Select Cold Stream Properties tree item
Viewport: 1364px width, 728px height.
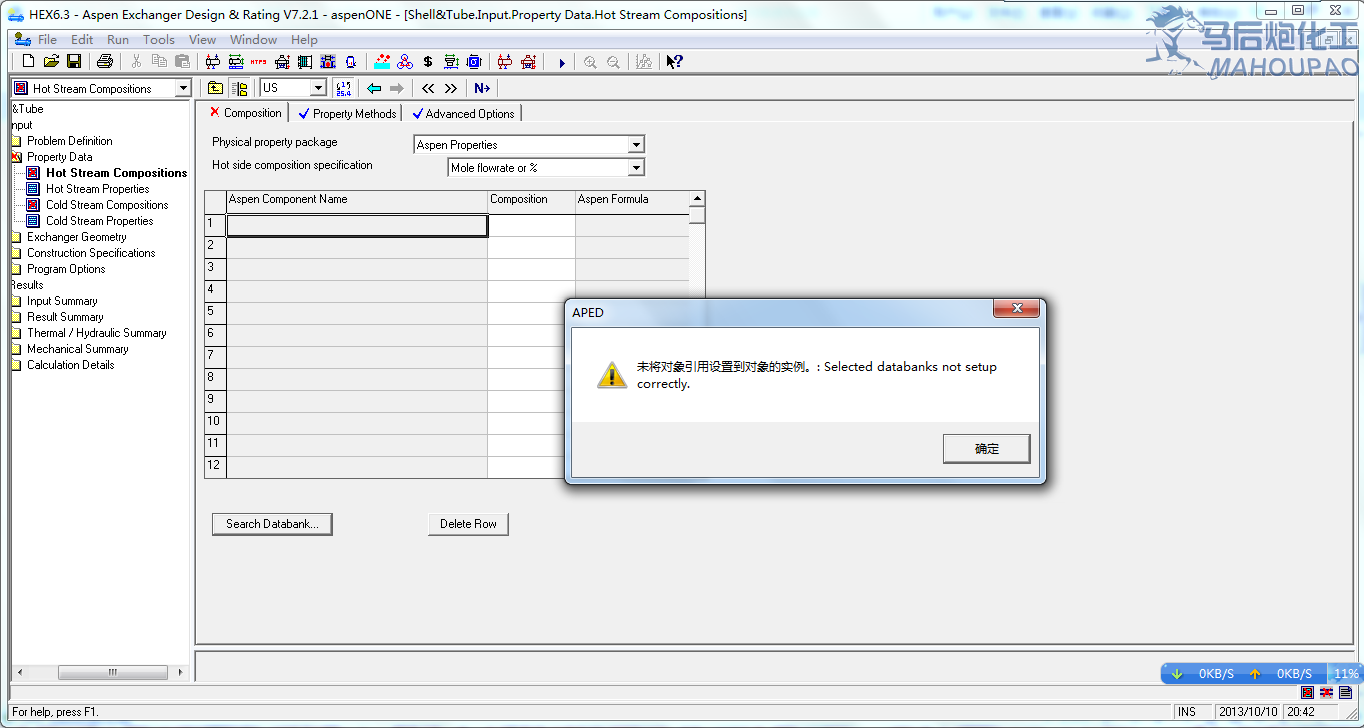point(99,221)
